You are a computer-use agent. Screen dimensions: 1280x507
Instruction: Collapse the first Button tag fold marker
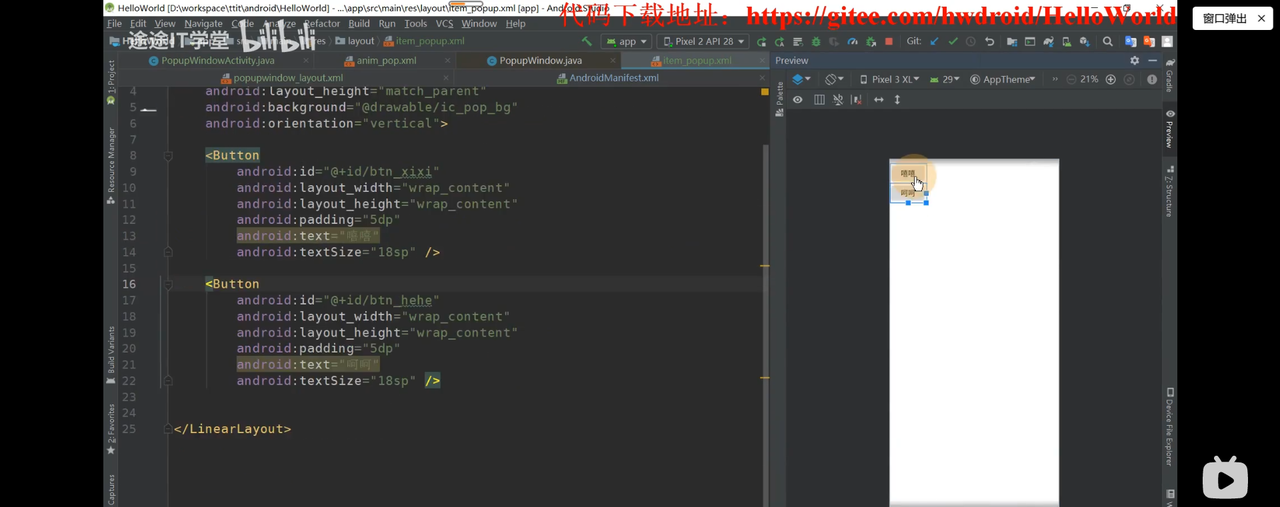coord(168,156)
